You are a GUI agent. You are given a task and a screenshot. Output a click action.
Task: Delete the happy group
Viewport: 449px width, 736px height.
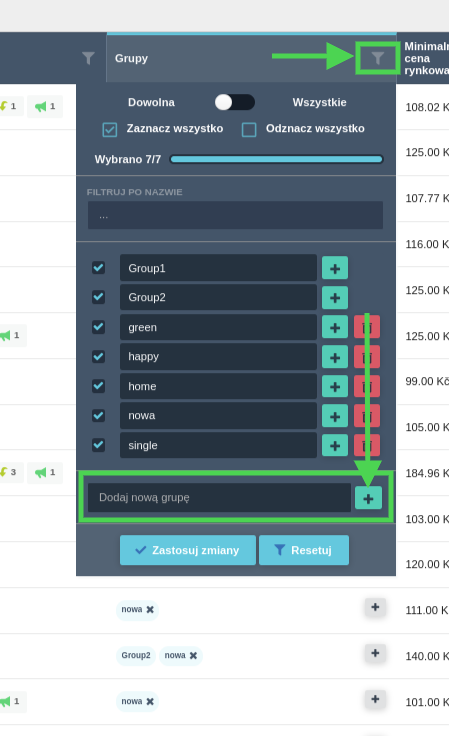tap(366, 357)
